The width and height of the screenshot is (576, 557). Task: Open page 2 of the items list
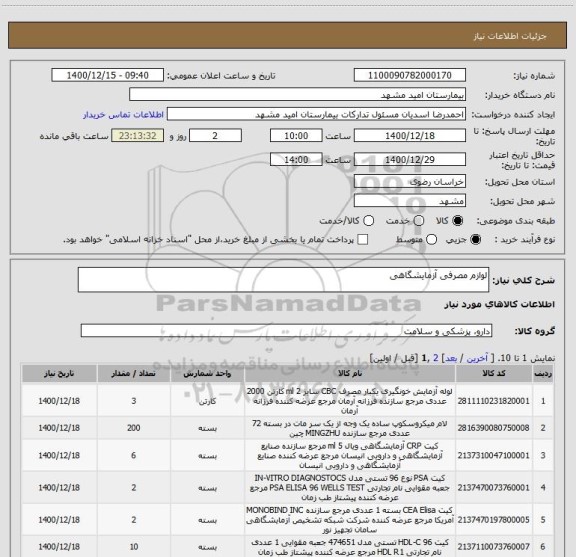436,358
